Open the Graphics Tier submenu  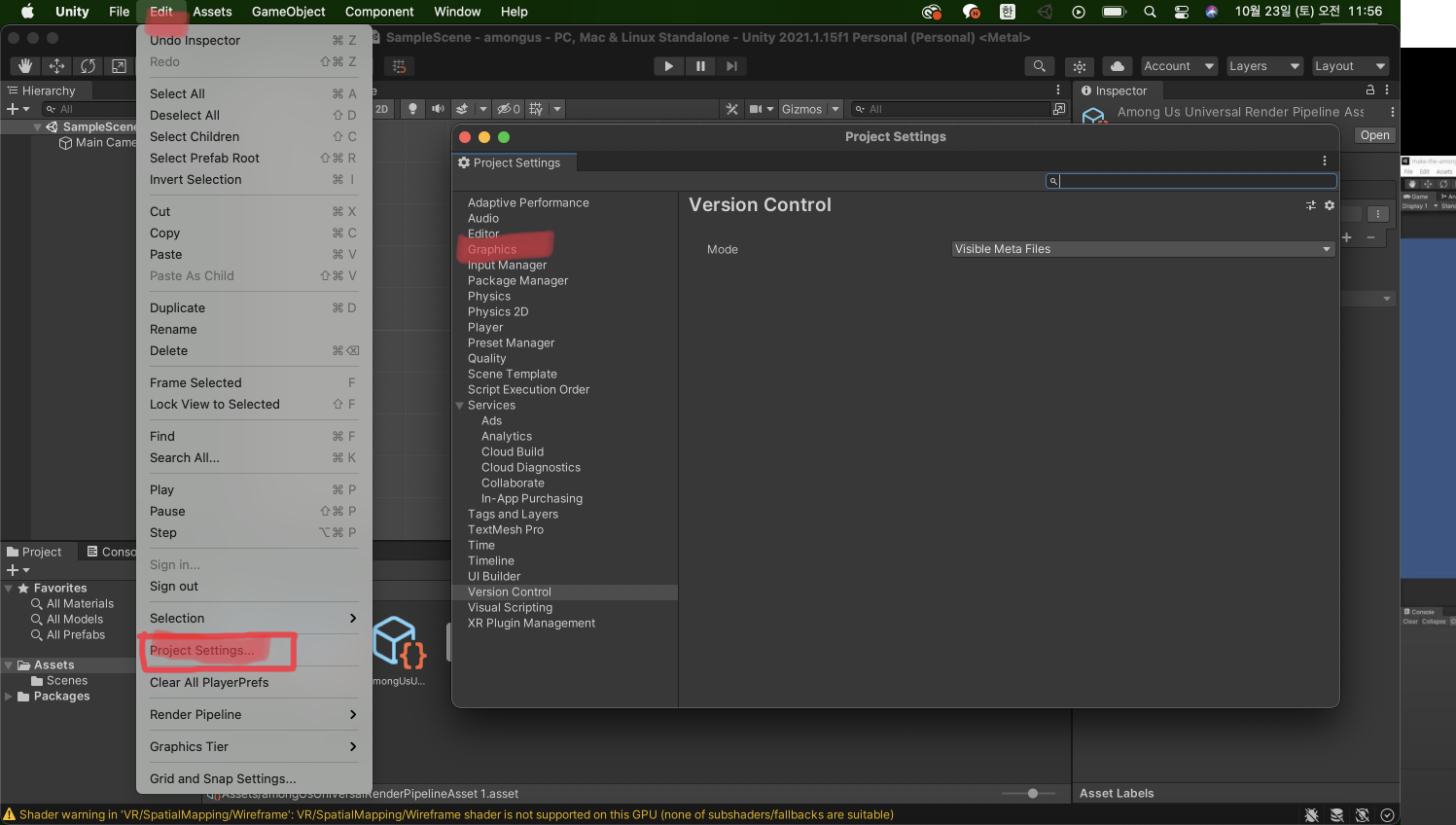pos(254,746)
